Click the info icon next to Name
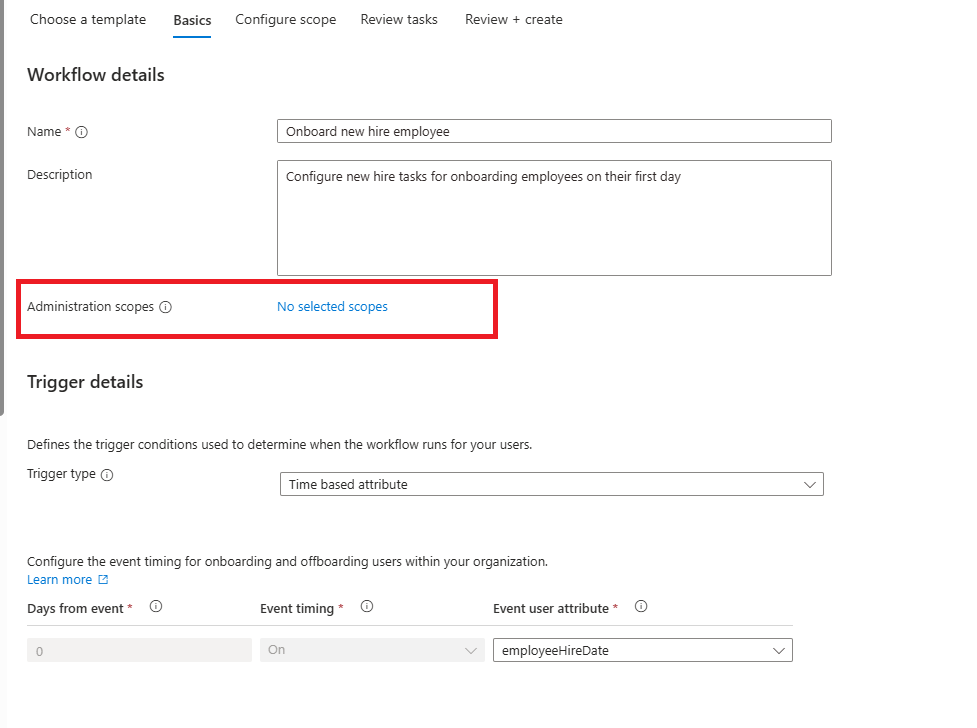Viewport: 977px width, 728px height. coord(82,132)
